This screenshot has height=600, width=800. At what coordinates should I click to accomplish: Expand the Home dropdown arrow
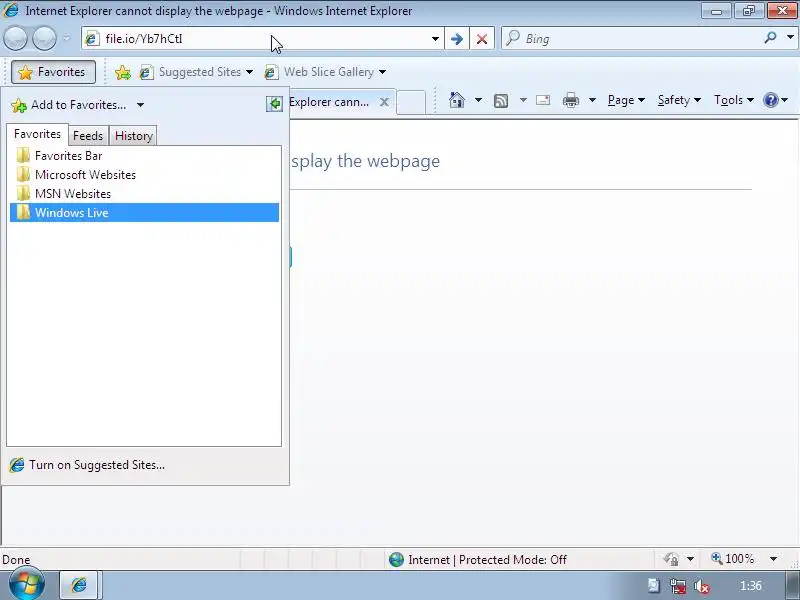(x=478, y=100)
